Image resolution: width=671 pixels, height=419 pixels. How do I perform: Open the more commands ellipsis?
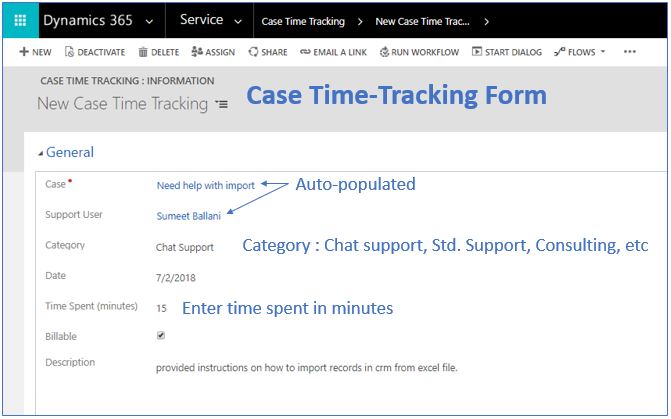(629, 52)
